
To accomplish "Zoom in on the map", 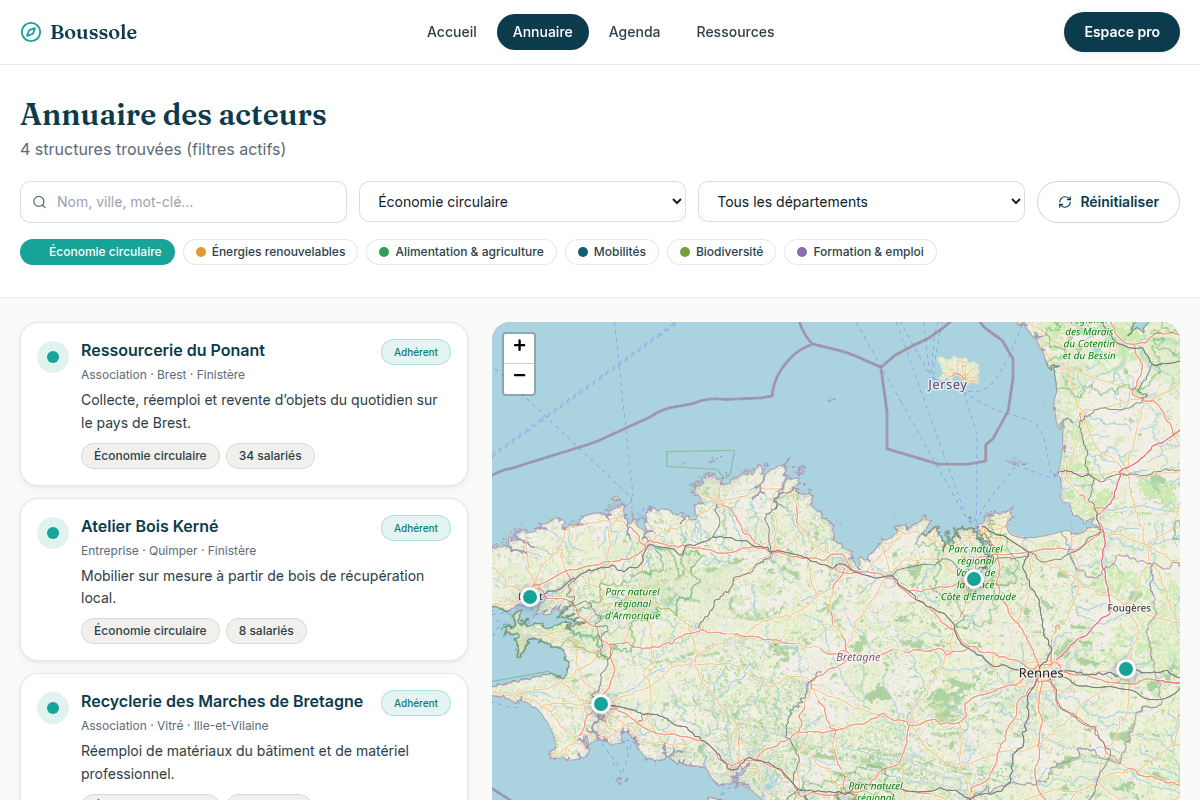I will [519, 347].
